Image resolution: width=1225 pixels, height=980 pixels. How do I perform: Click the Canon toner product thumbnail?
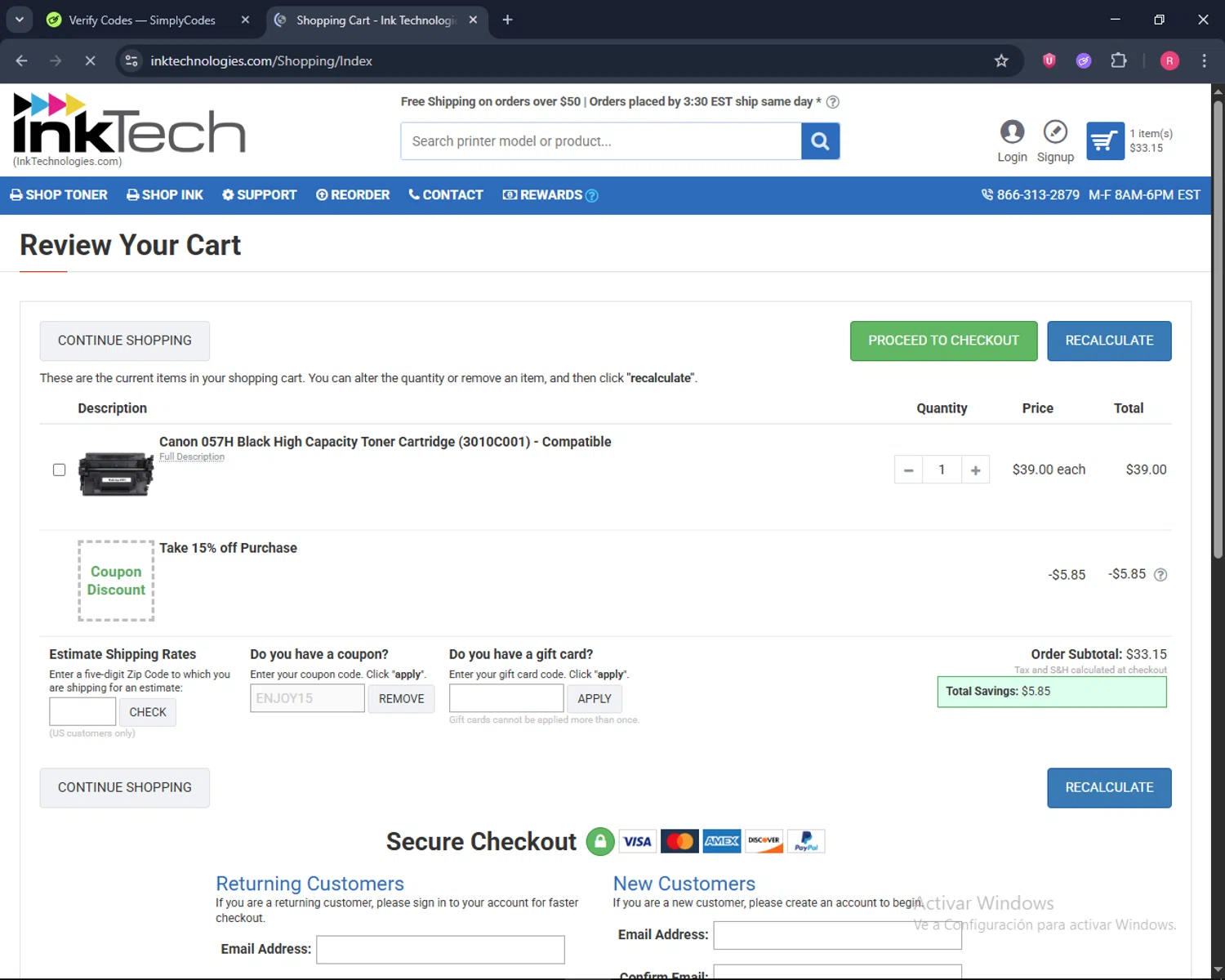click(115, 474)
